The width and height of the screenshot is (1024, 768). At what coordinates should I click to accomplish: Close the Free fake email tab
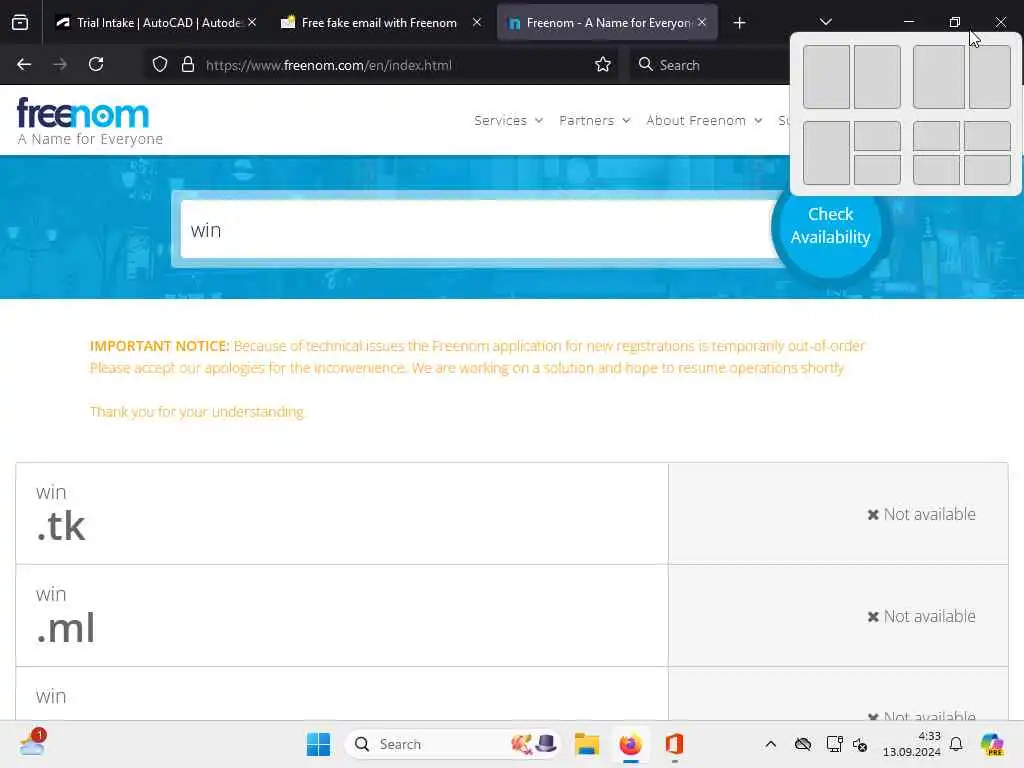coord(477,22)
